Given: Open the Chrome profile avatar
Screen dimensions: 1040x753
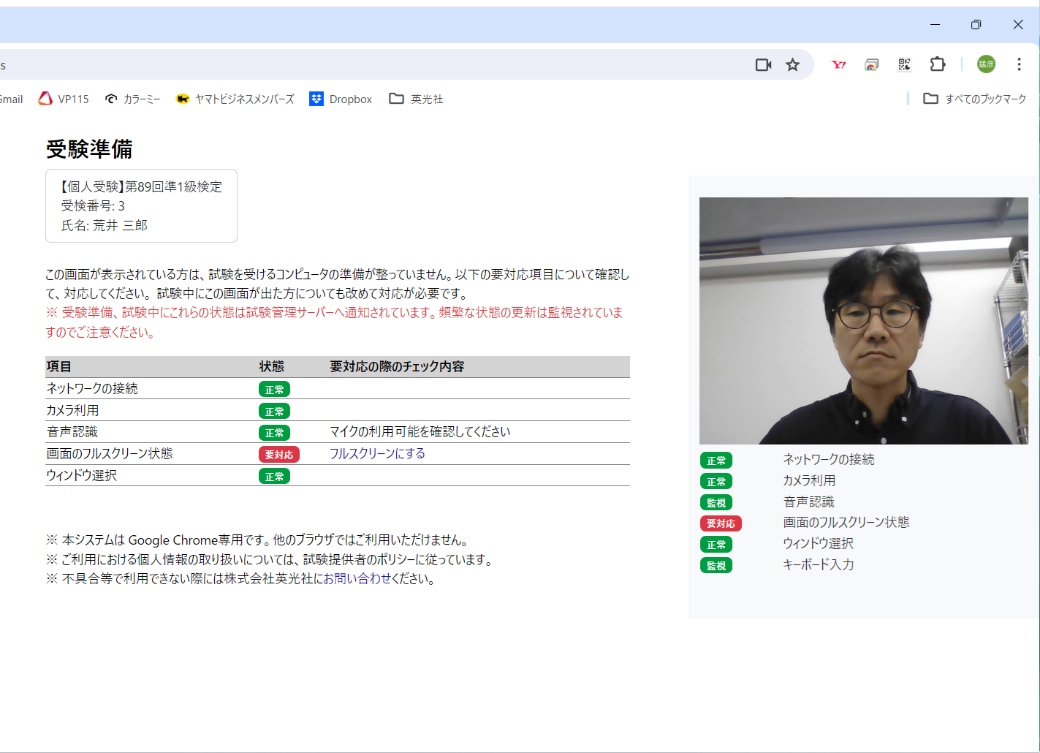Looking at the screenshot, I should (x=986, y=64).
